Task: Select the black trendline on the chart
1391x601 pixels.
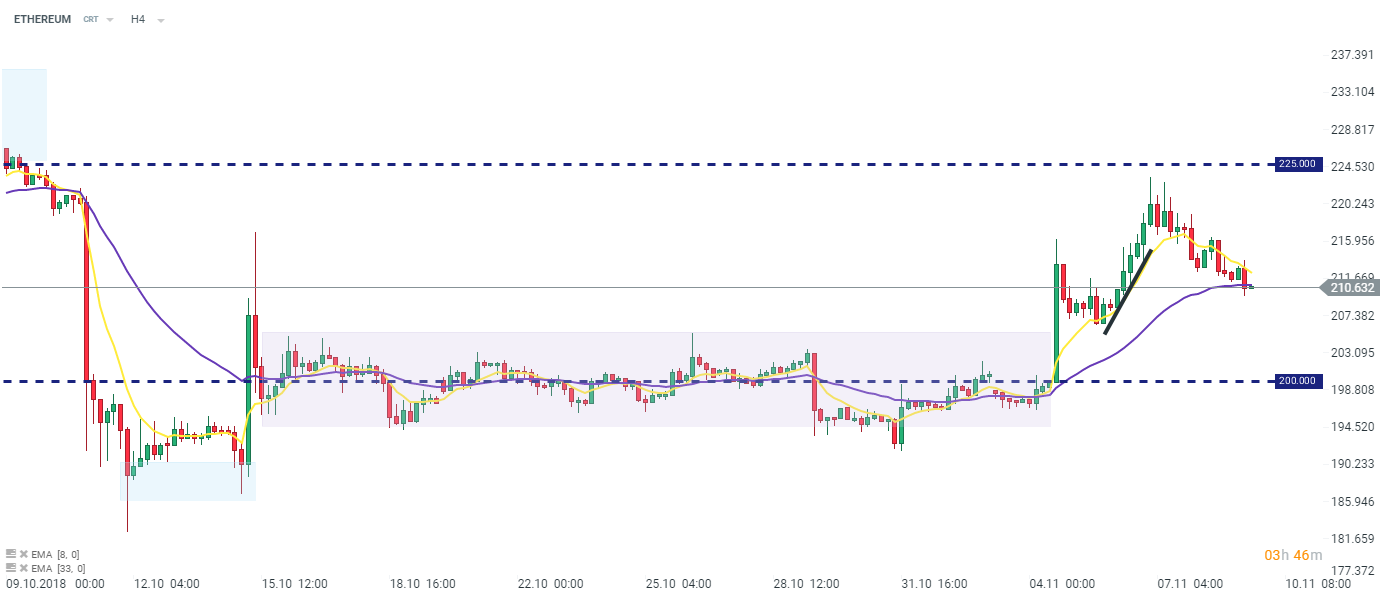Action: click(x=1128, y=291)
